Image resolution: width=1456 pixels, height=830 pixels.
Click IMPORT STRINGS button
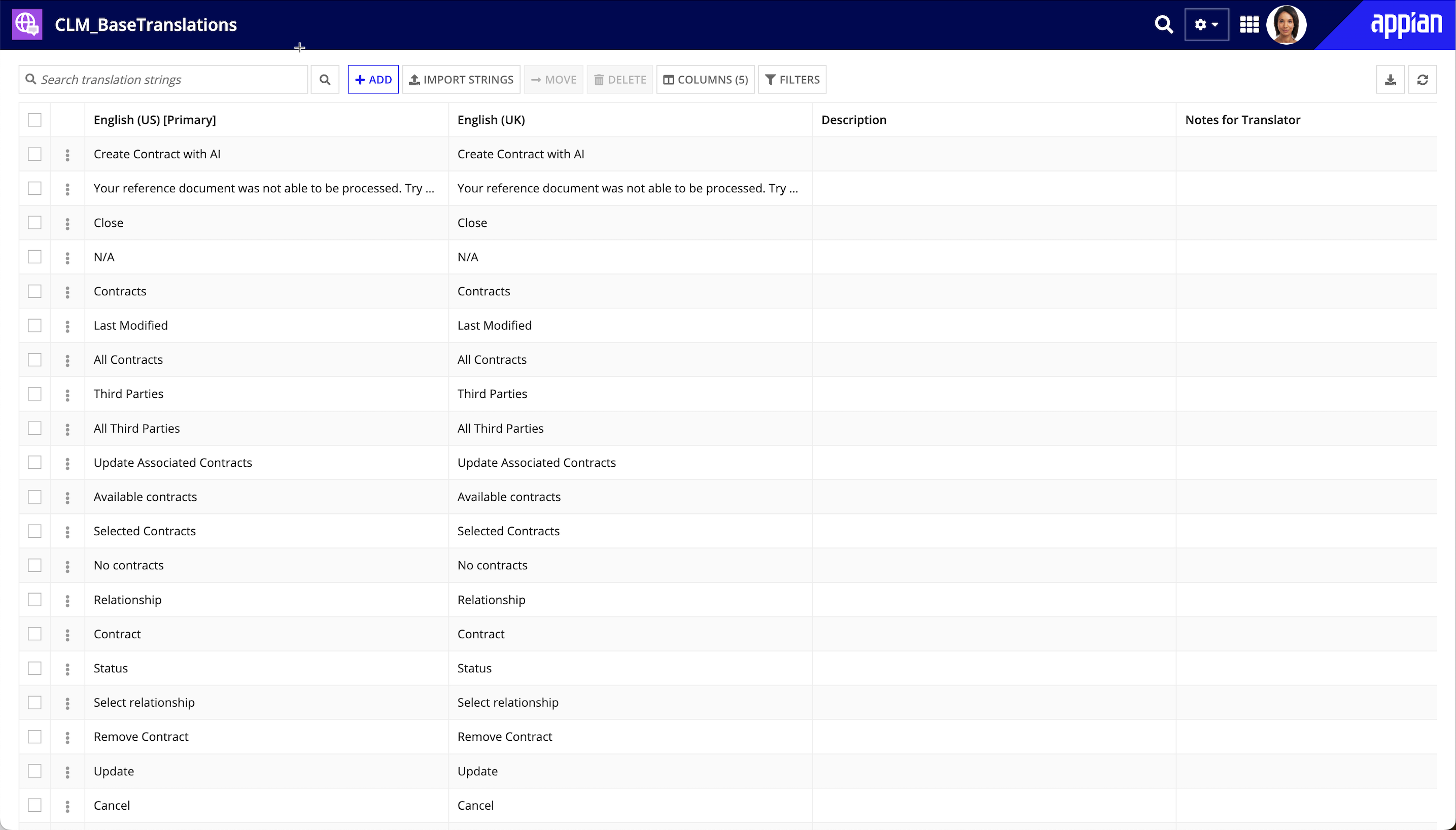coord(461,80)
